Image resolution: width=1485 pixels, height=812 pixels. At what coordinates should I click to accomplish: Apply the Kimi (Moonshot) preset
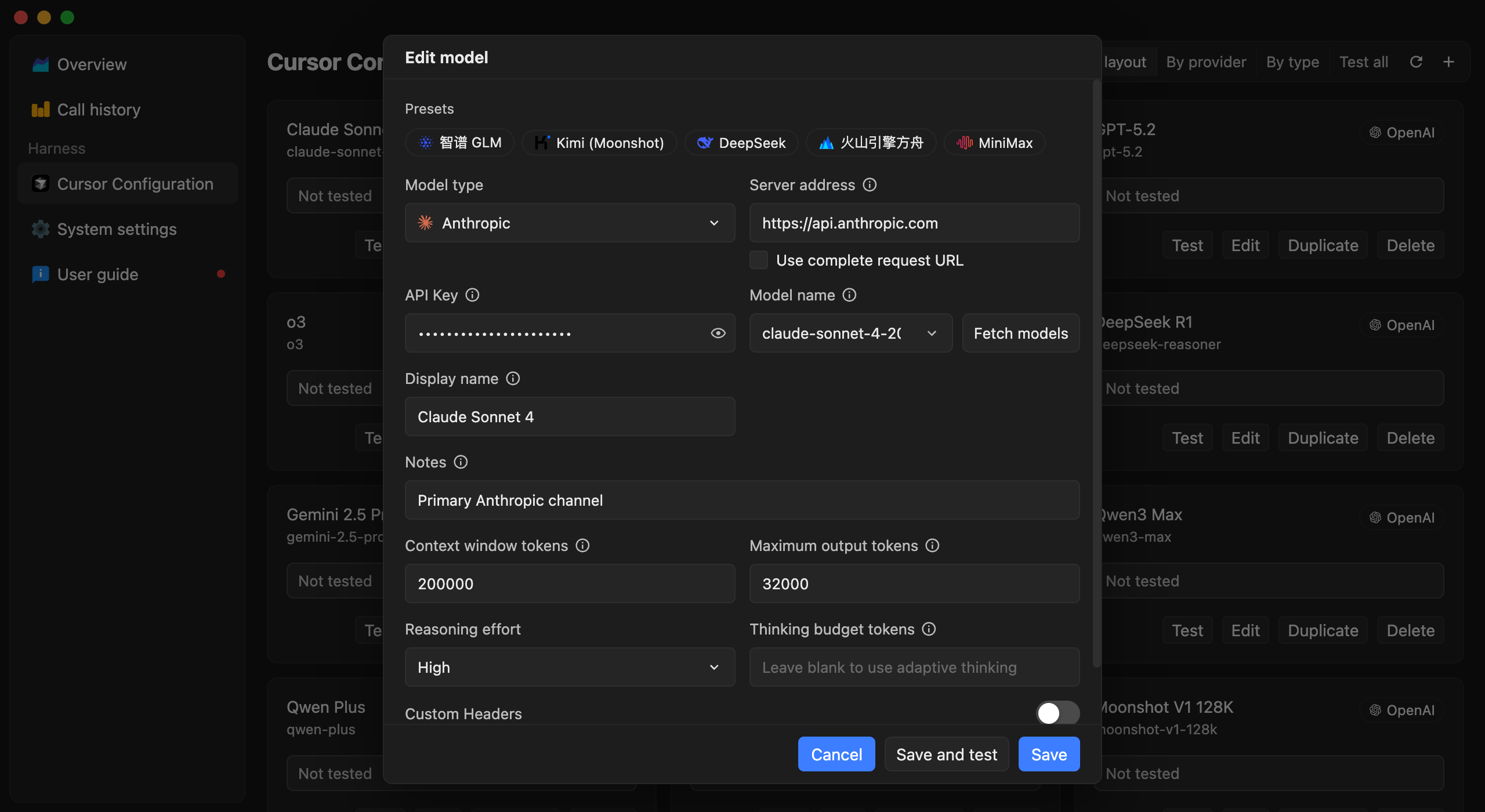[x=599, y=143]
